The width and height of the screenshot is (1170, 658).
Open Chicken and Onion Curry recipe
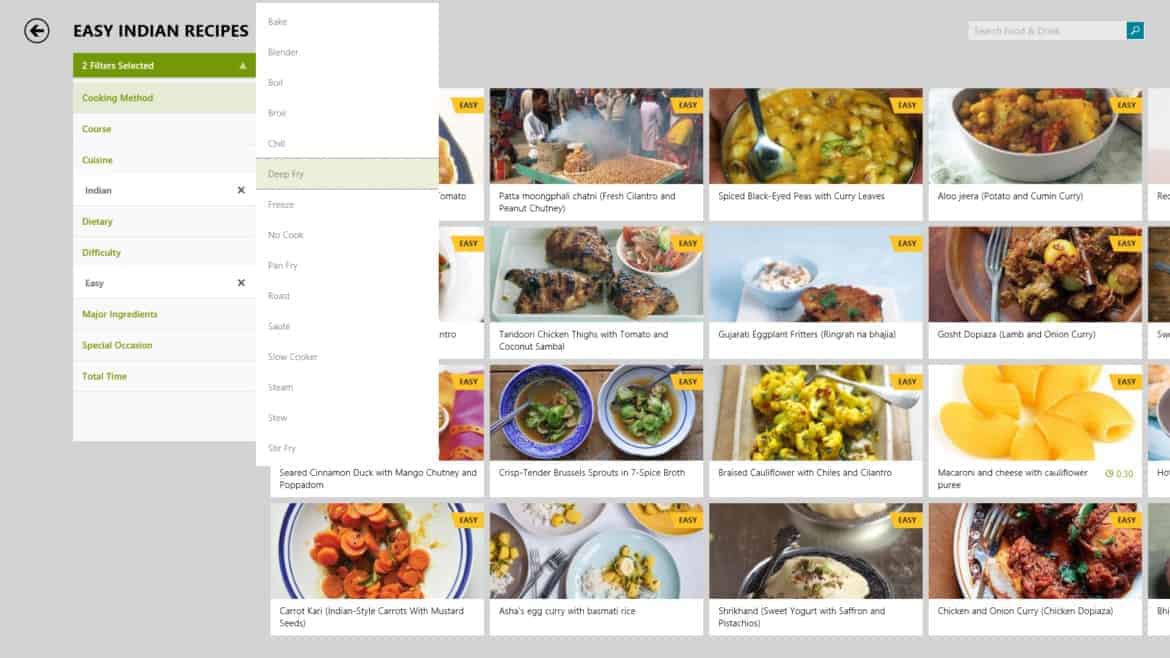click(1035, 568)
